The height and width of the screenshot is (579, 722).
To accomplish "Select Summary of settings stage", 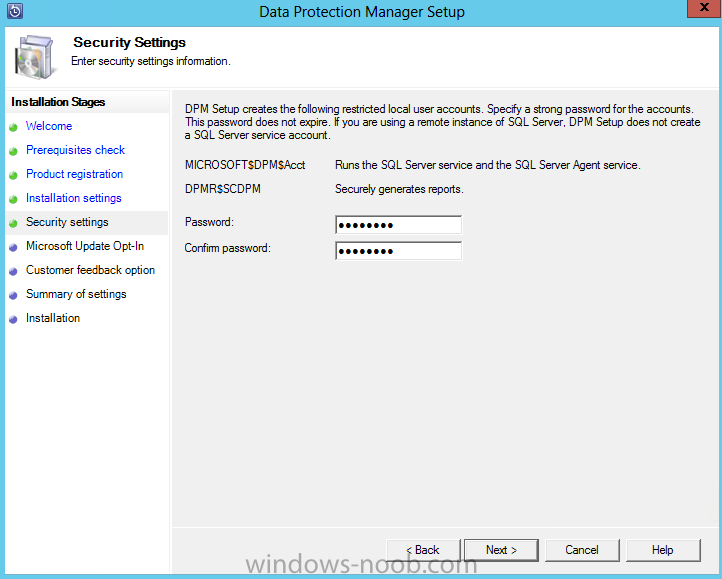I will tap(76, 294).
